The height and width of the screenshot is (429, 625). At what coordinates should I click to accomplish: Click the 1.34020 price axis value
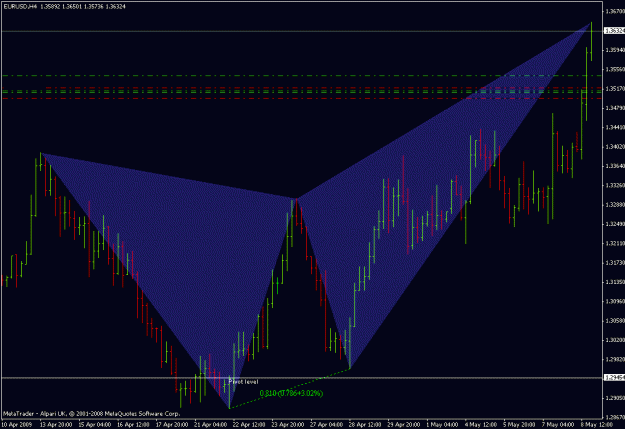click(x=615, y=147)
